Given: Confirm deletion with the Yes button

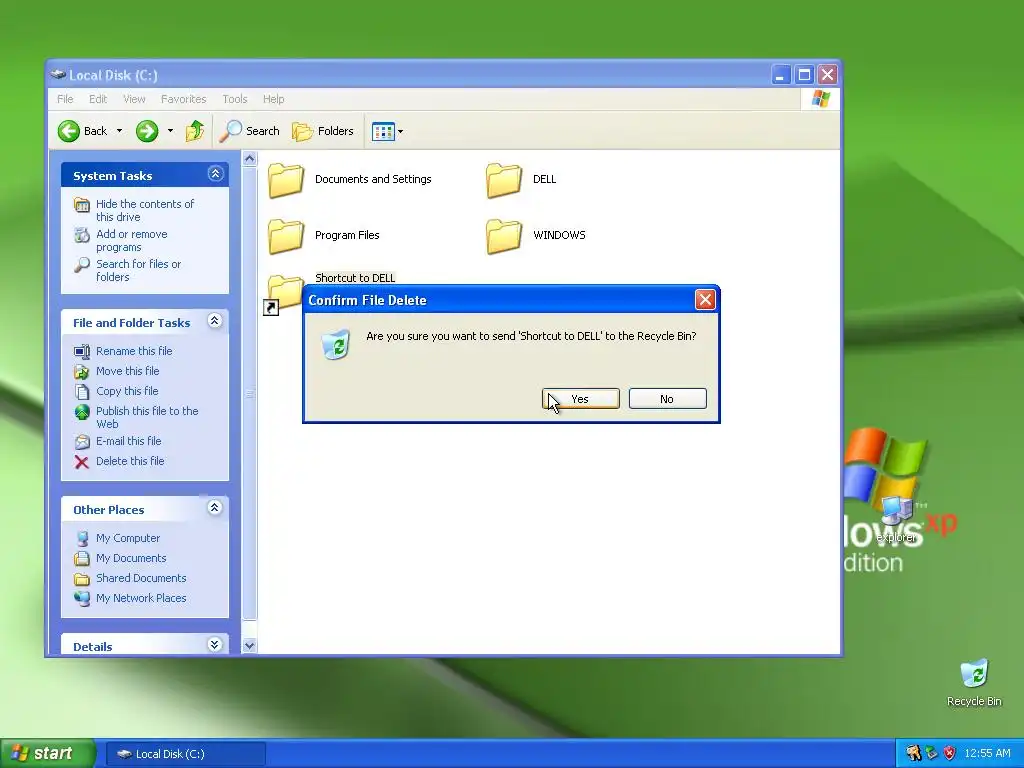Looking at the screenshot, I should (x=581, y=399).
